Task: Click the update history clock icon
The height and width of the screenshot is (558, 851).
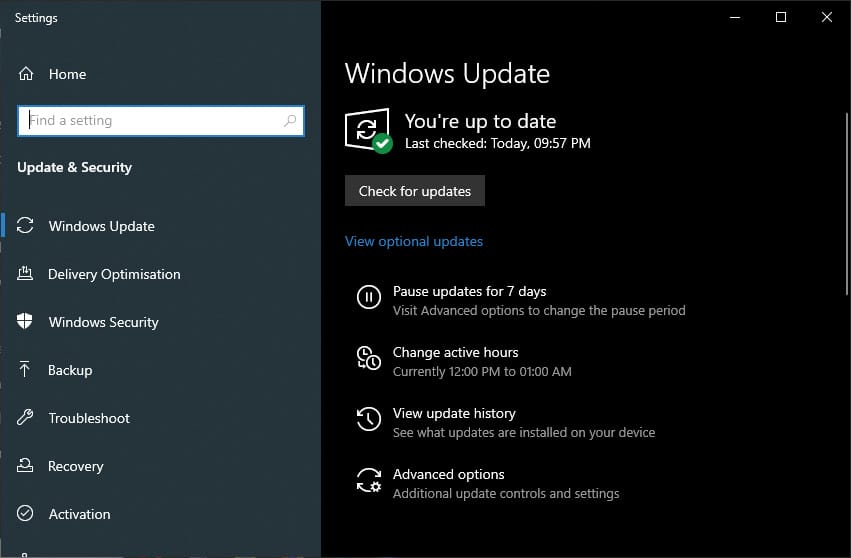Action: click(x=368, y=419)
